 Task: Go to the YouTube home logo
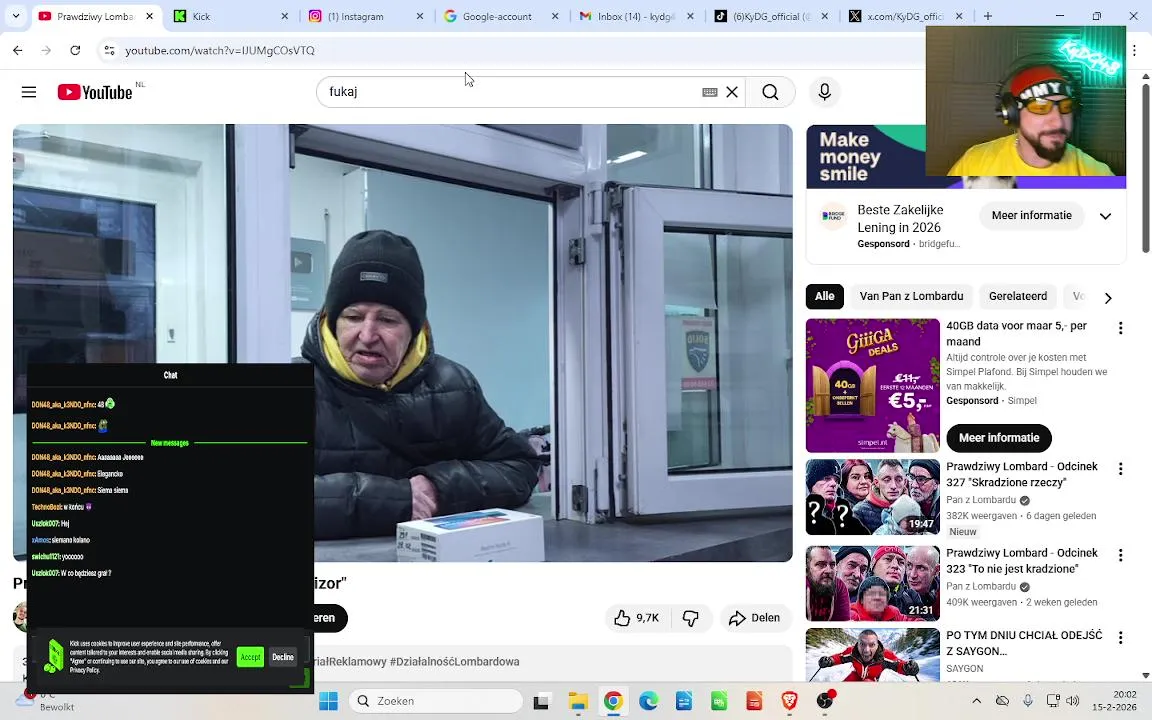click(x=95, y=92)
